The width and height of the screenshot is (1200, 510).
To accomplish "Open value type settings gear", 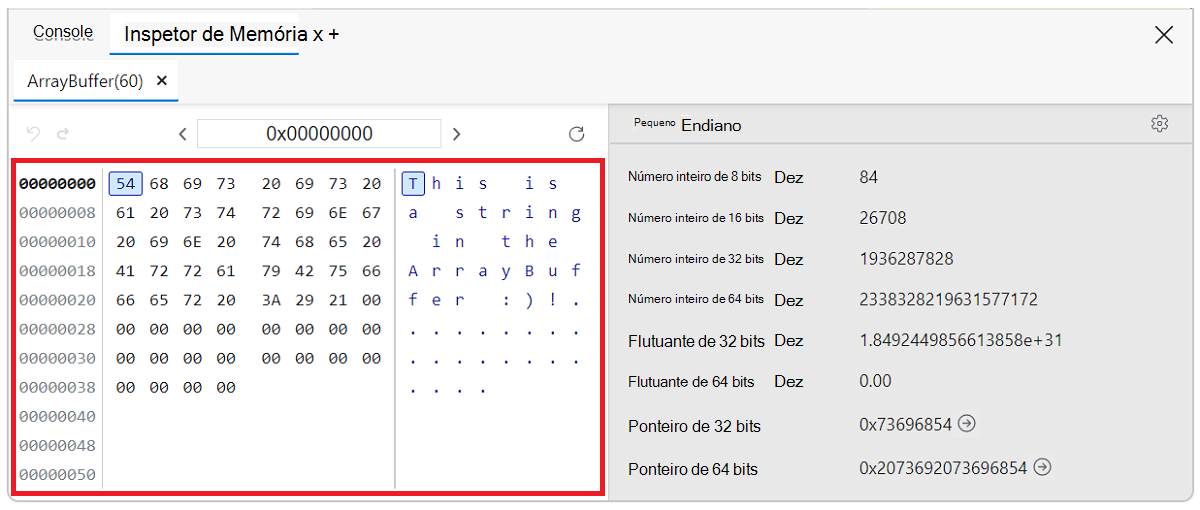I will 1159,124.
